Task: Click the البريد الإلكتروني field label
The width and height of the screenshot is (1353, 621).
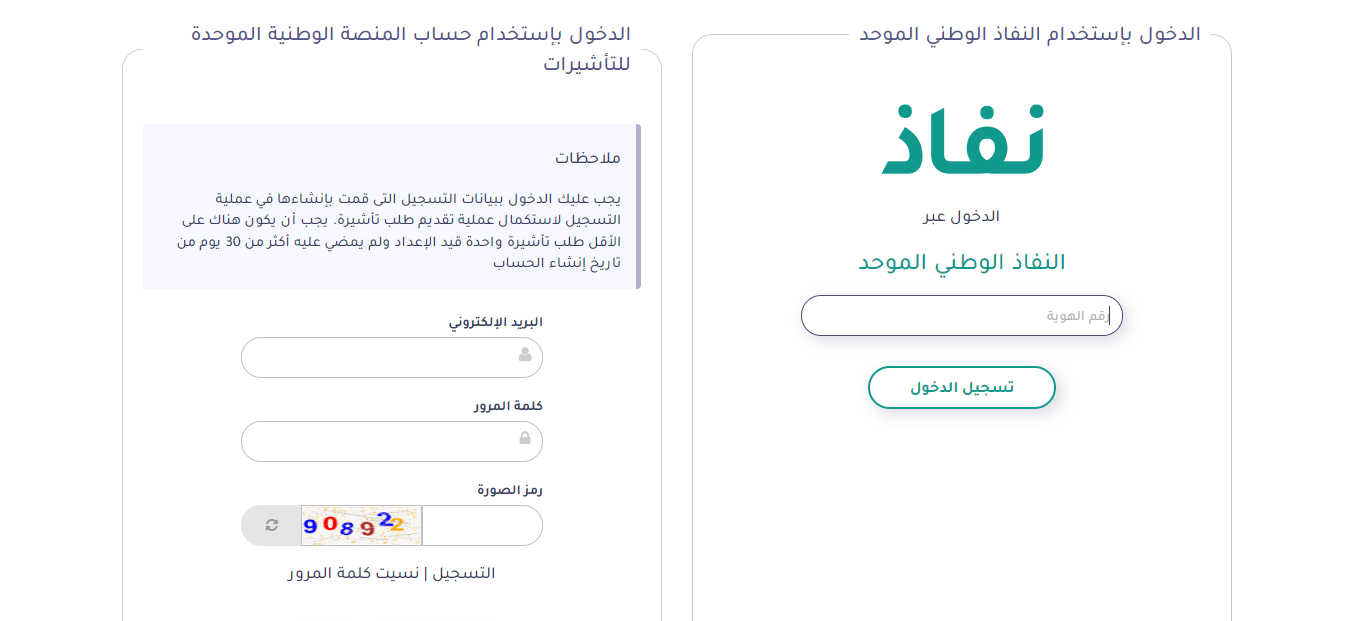Action: pyautogui.click(x=495, y=322)
